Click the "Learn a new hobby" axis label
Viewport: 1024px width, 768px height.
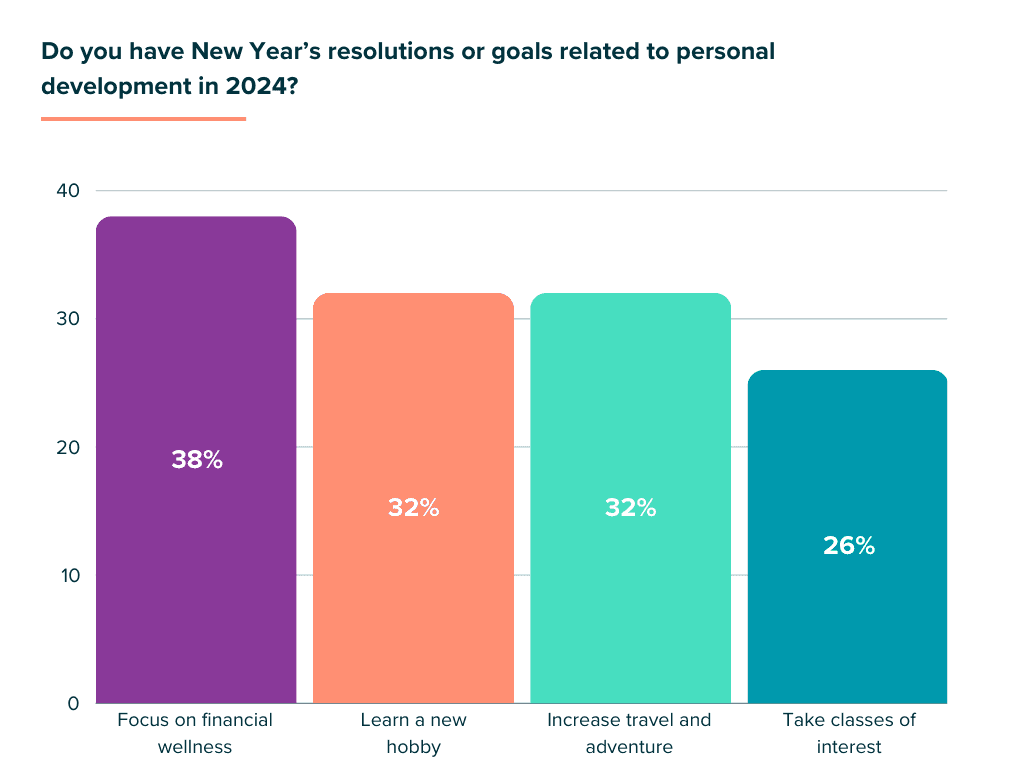coord(413,733)
